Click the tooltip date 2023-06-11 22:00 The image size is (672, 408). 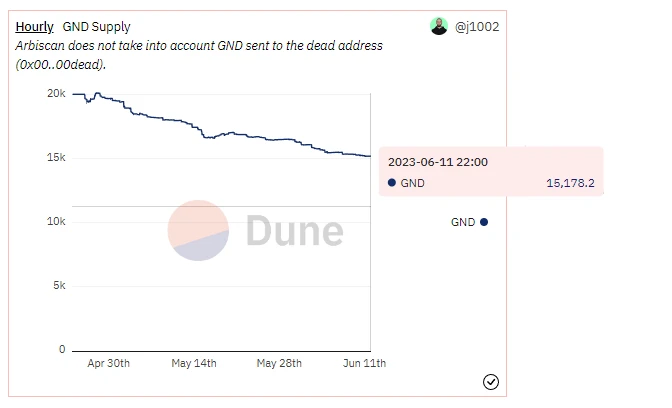[x=438, y=162]
